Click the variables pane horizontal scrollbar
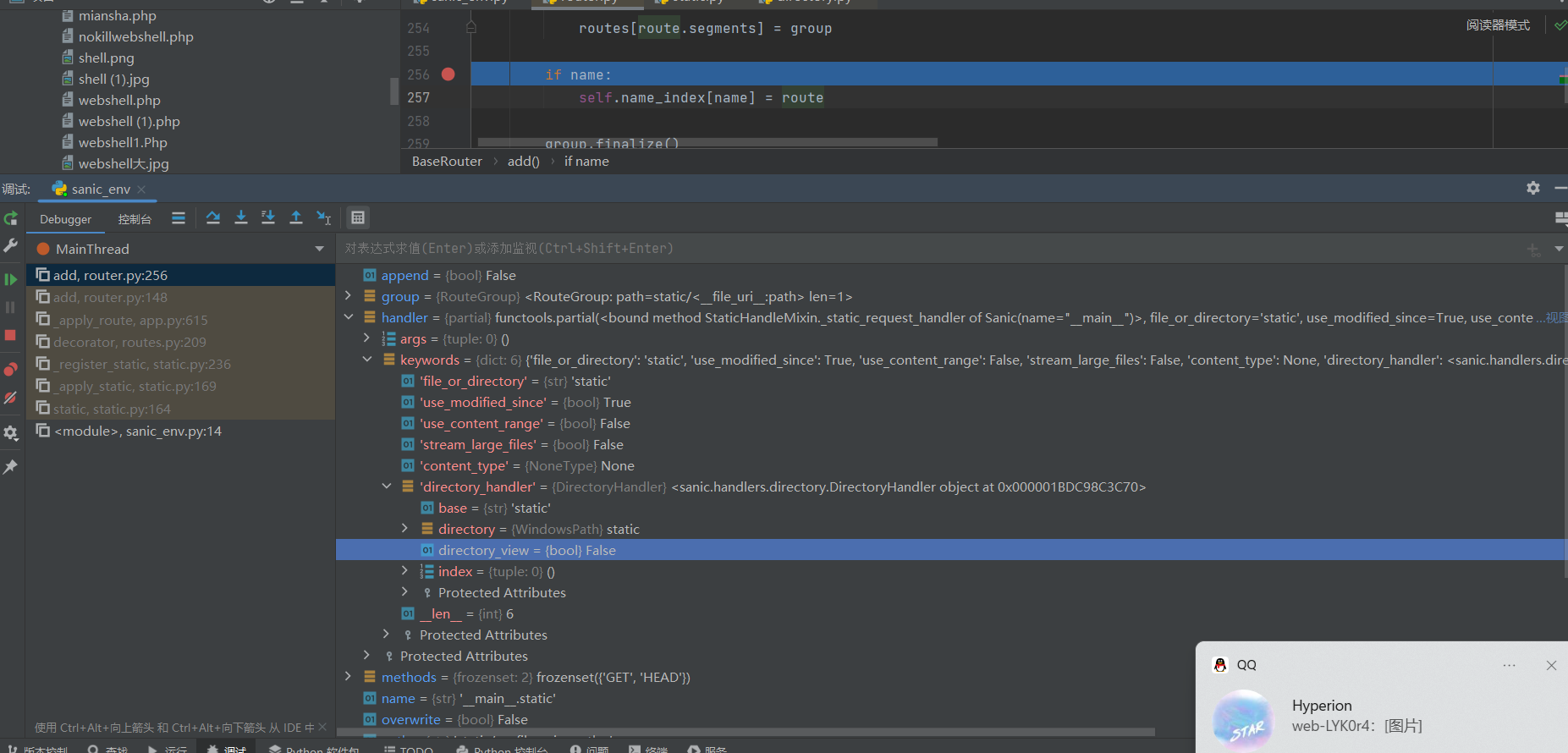This screenshot has height=753, width=1568. point(745,732)
